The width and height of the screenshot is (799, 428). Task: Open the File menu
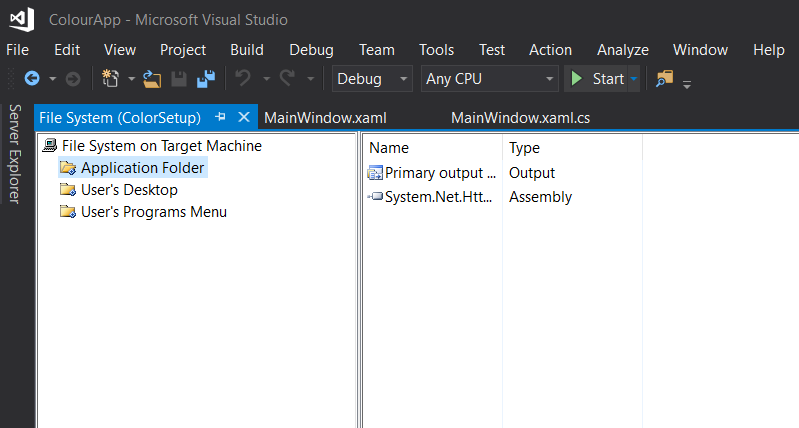(x=17, y=50)
